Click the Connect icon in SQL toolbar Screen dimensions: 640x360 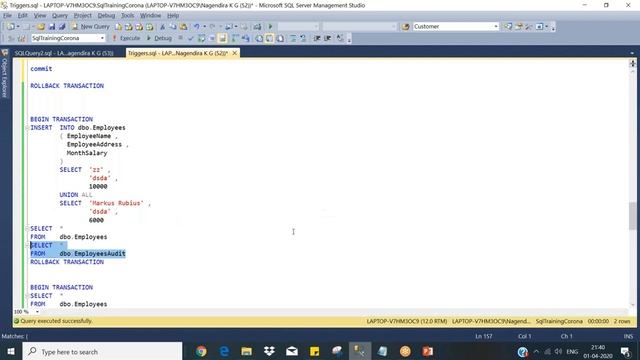point(11,38)
